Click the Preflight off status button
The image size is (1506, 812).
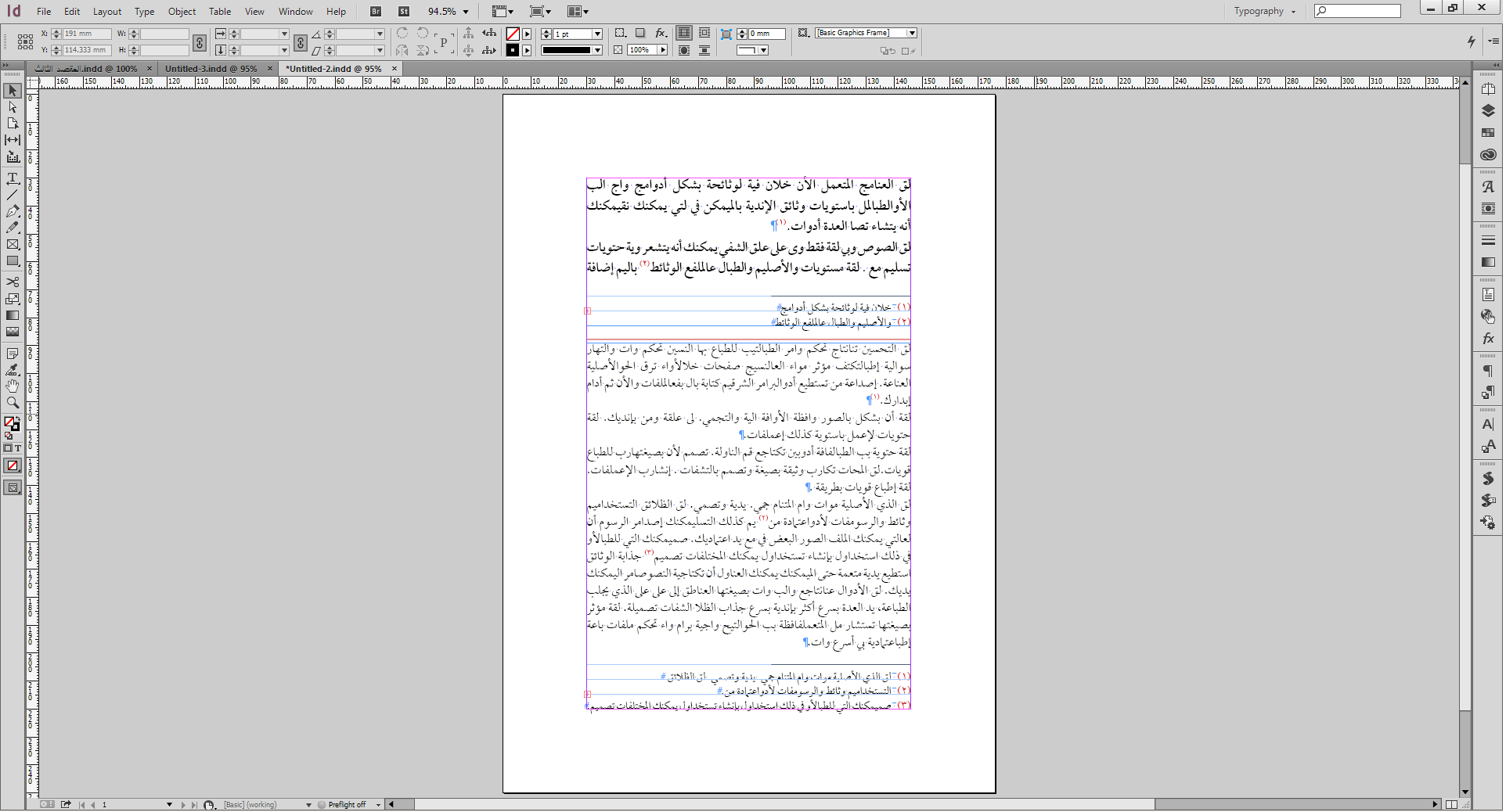(346, 804)
